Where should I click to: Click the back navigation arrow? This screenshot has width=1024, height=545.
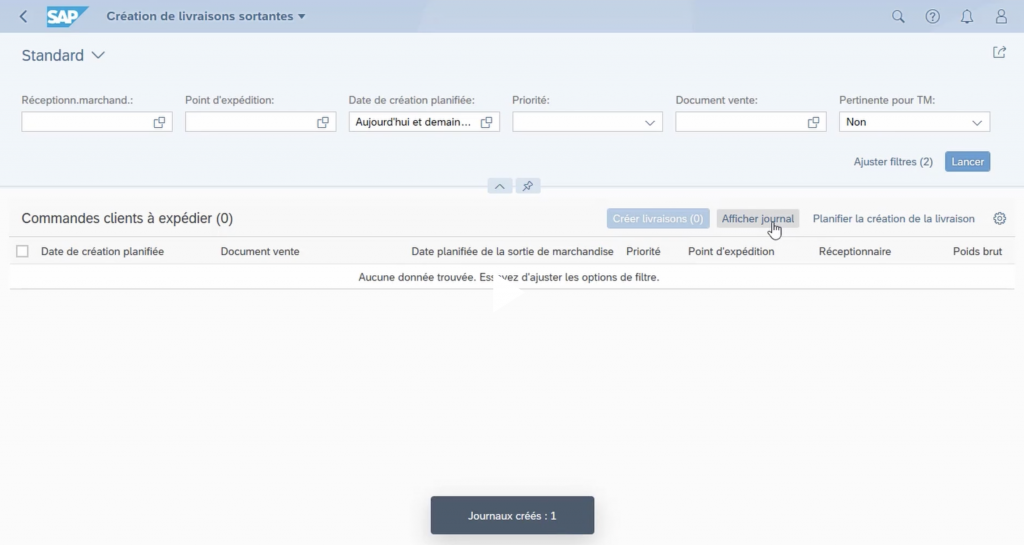[x=24, y=17]
